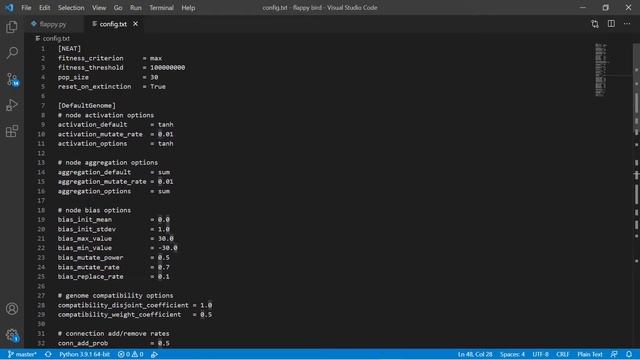Screen dimensions: 640x360
Task: Open the View menu
Action: [99, 7]
